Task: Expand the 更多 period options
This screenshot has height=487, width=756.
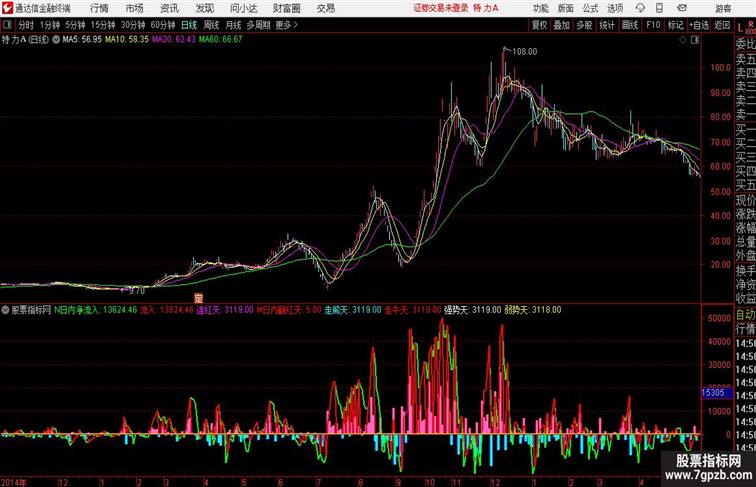Action: pos(286,25)
